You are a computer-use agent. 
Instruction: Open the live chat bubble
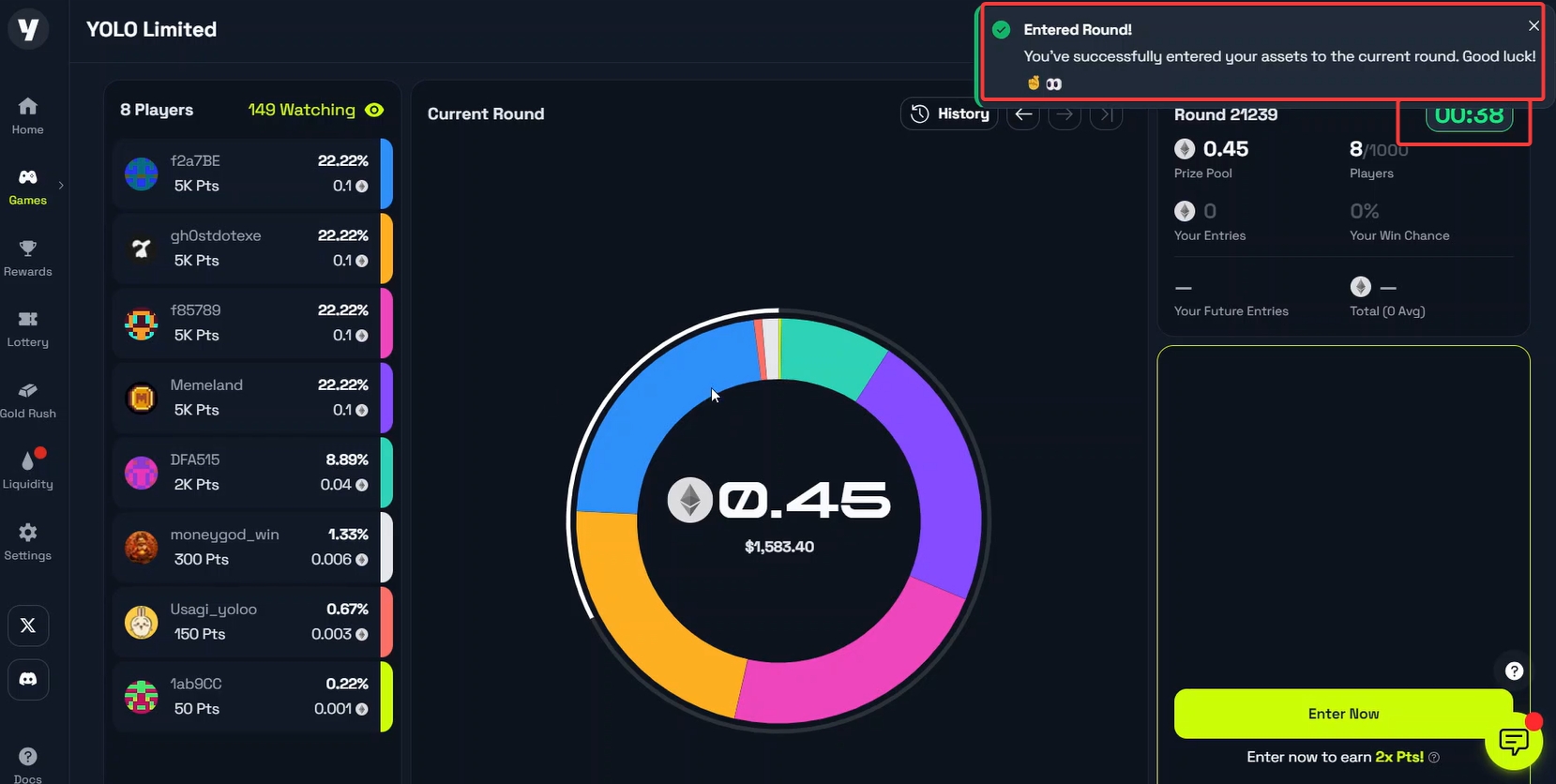coord(1513,741)
